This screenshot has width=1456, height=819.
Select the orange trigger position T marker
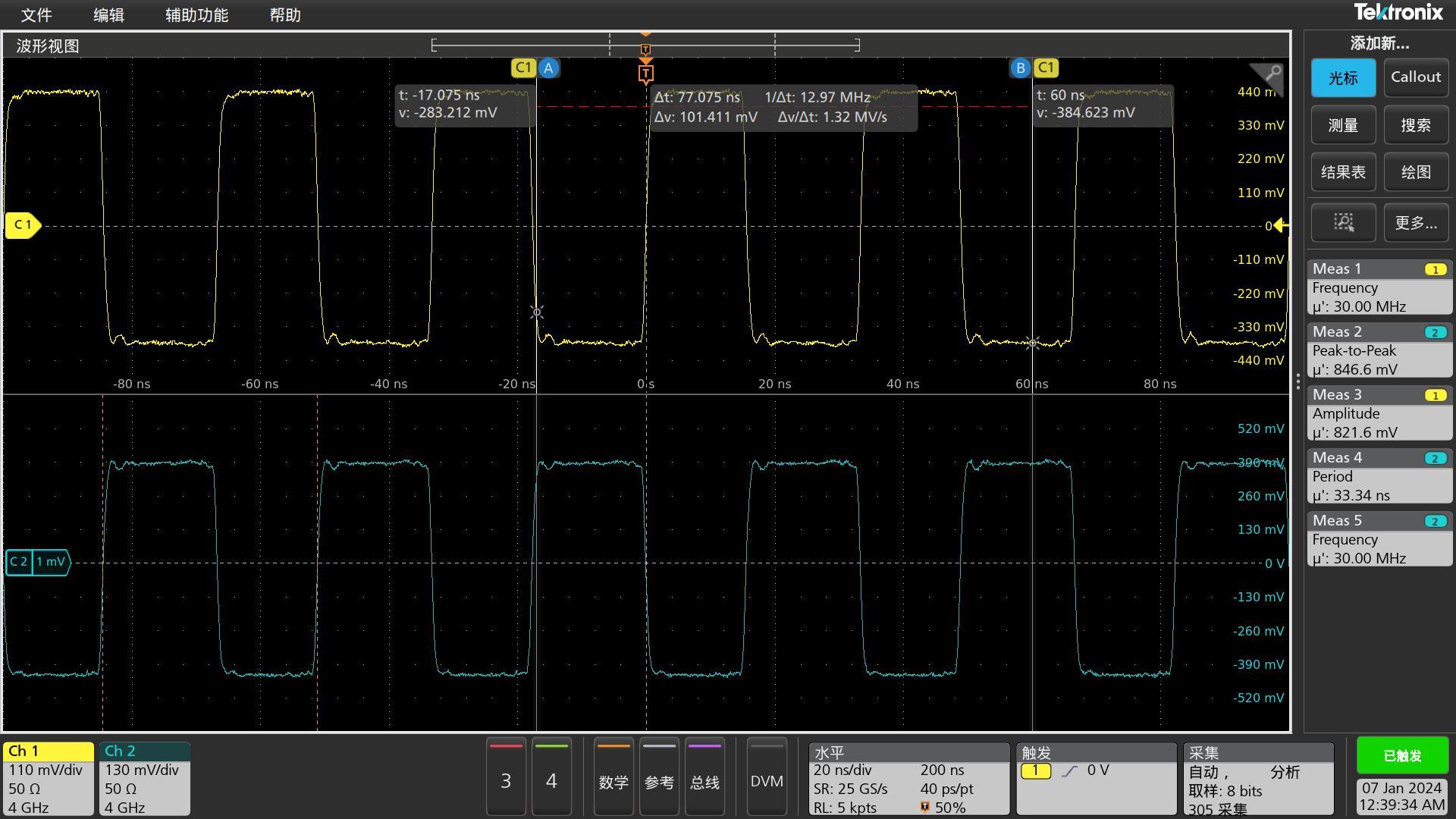[x=645, y=74]
